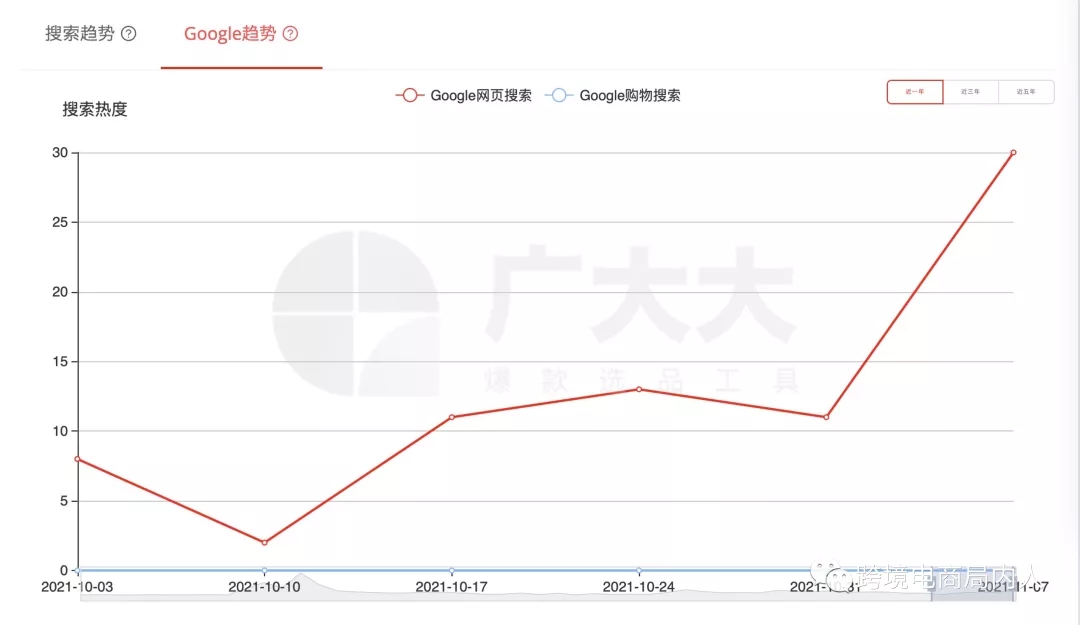This screenshot has height=625, width=1080.
Task: Click the 近五年 range button
Action: [x=1026, y=91]
